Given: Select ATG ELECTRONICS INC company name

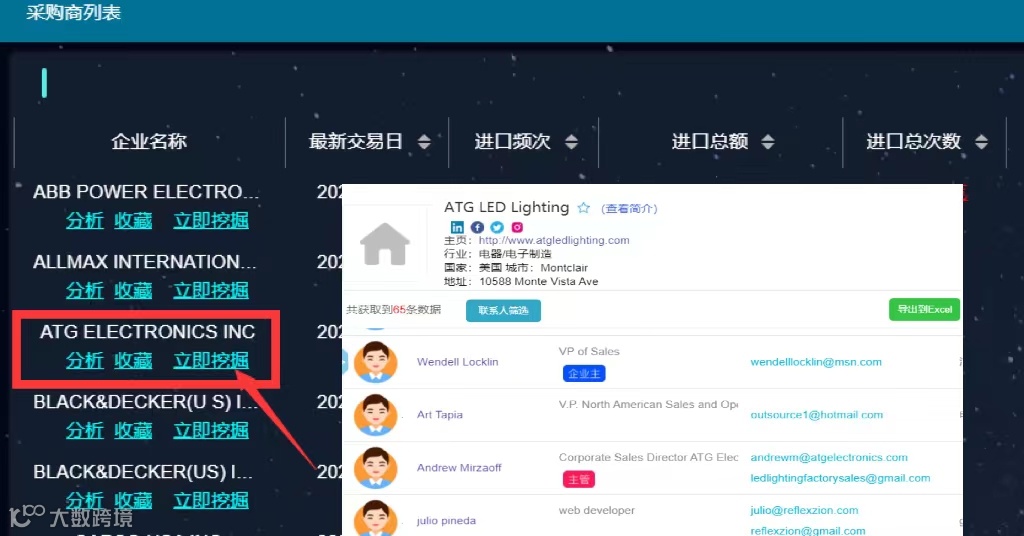Looking at the screenshot, I should (148, 332).
